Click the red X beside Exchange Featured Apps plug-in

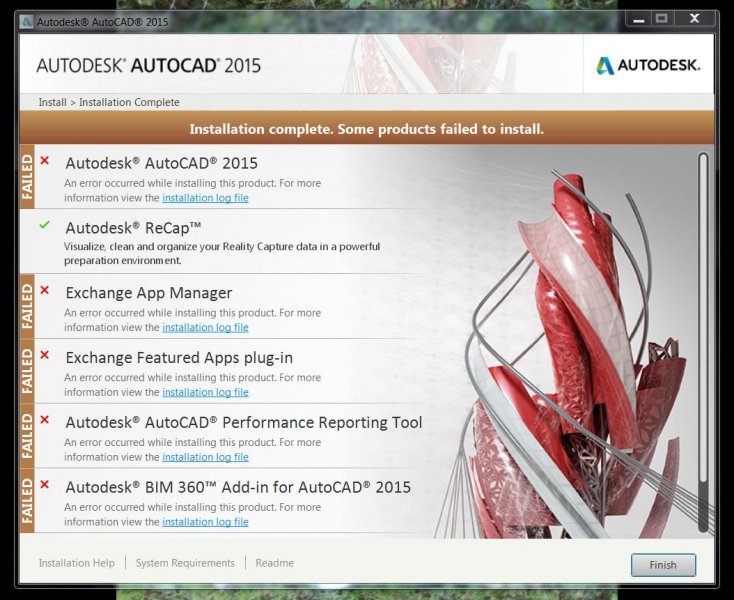[x=44, y=355]
